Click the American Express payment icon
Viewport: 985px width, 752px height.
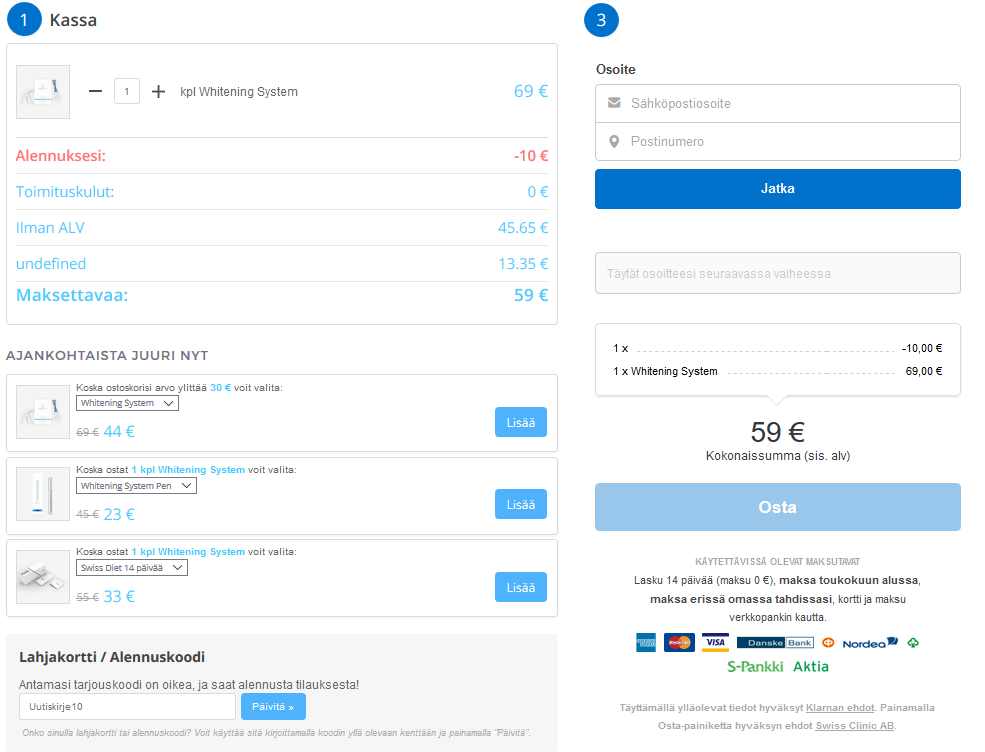(x=645, y=642)
